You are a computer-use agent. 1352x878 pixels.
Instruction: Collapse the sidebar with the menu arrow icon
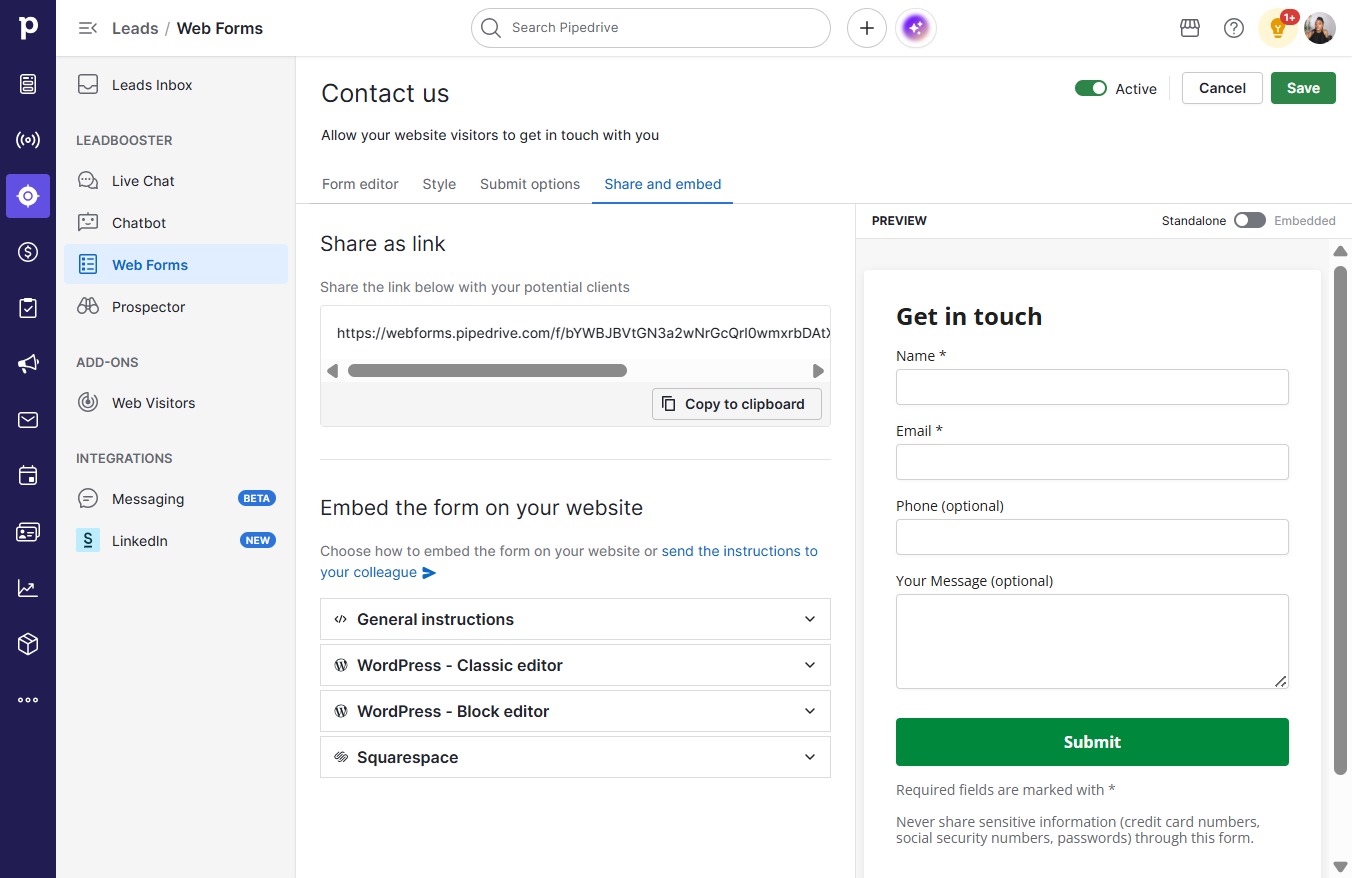[88, 28]
